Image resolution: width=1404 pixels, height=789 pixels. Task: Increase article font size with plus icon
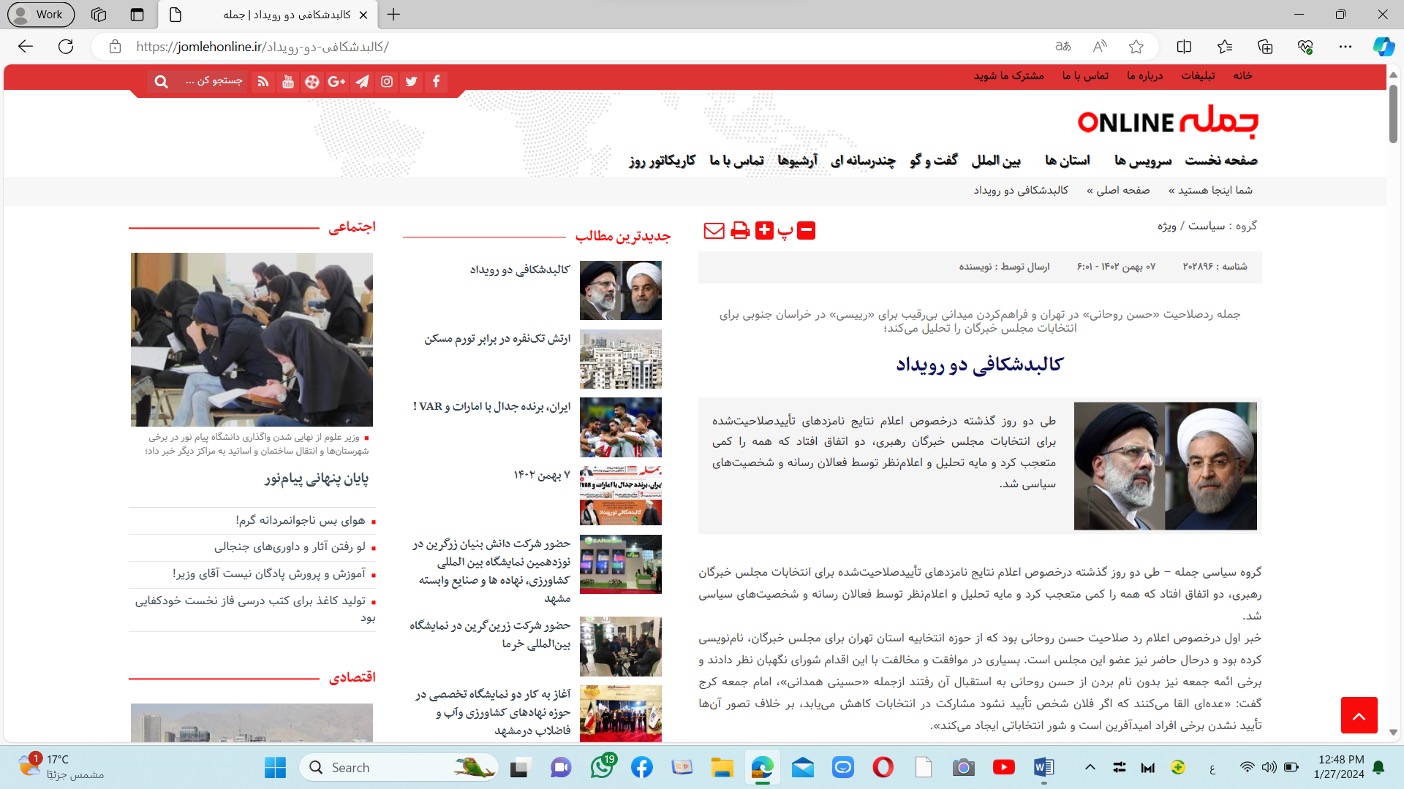(764, 231)
